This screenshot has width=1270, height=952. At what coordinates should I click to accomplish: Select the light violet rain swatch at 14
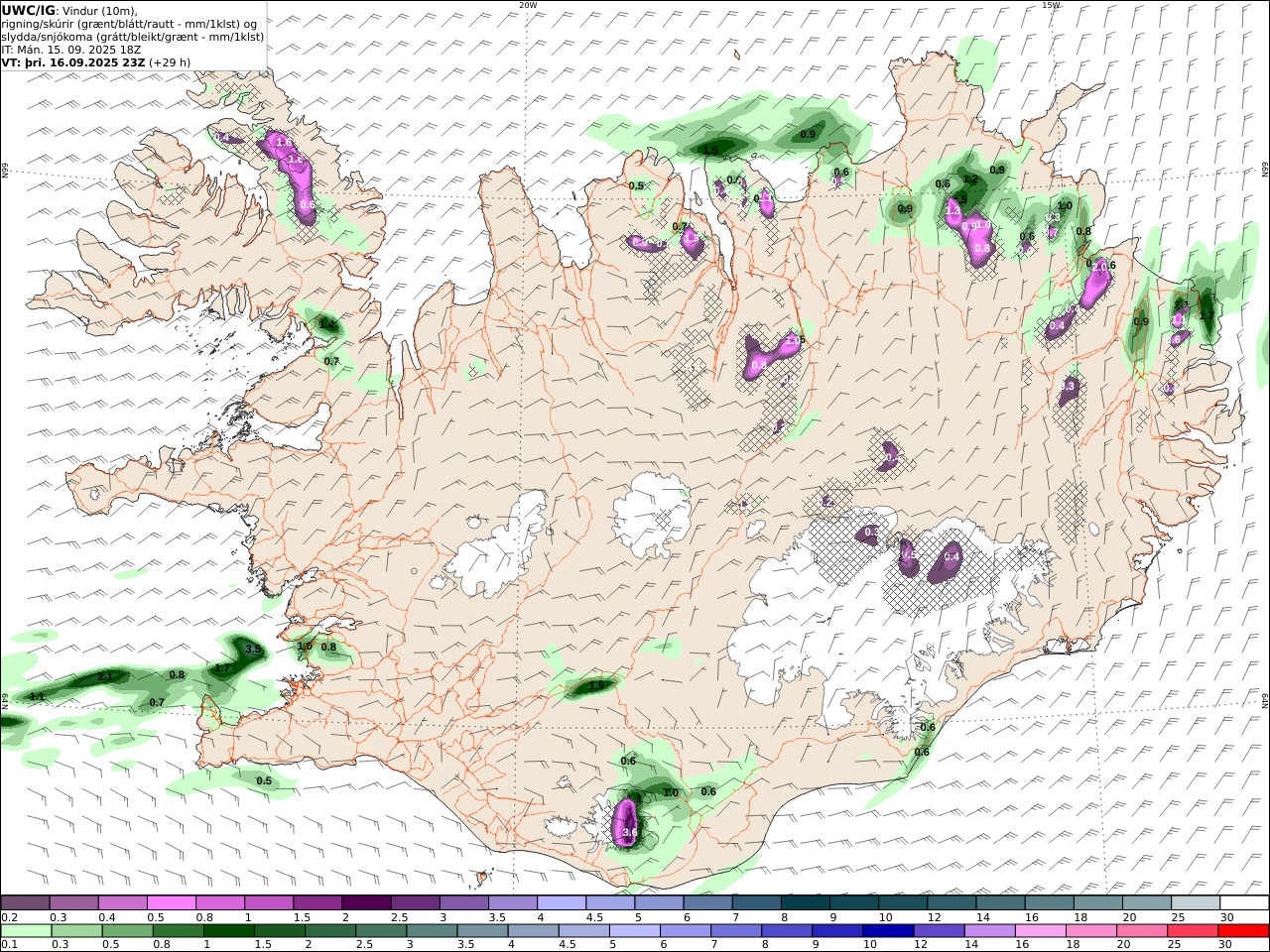pyautogui.click(x=988, y=930)
